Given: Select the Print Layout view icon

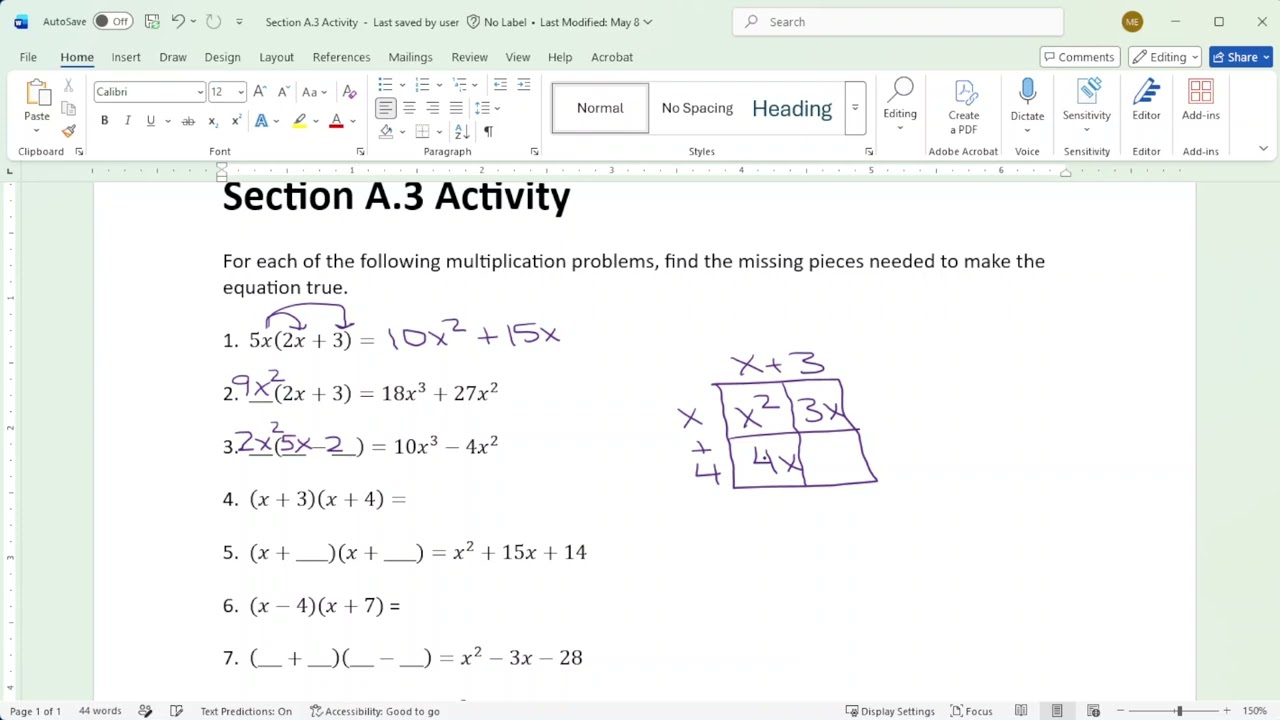Looking at the screenshot, I should (x=1057, y=711).
